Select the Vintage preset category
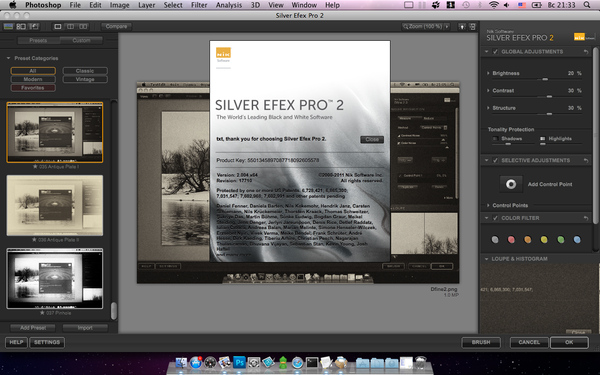This screenshot has height=375, width=600. point(85,79)
